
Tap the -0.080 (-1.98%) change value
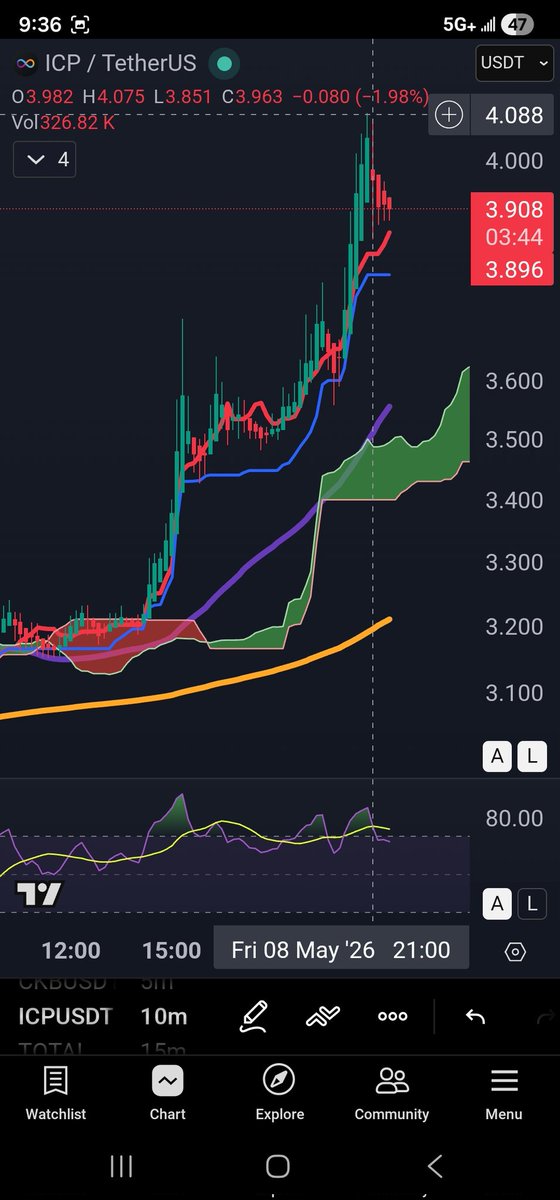click(x=361, y=97)
